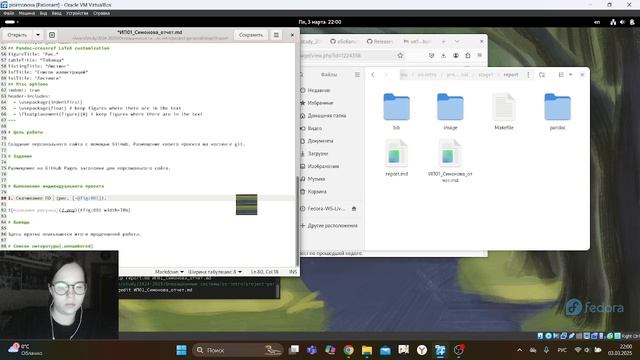
Task: Open the Firefox extensions icon
Action: click(468, 56)
